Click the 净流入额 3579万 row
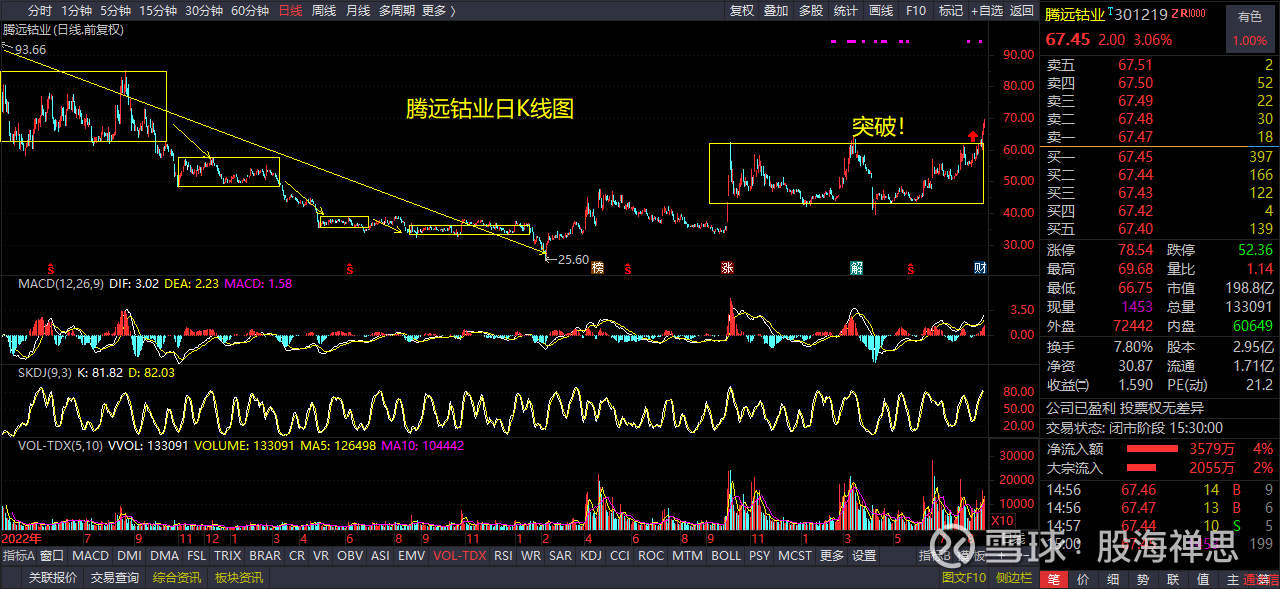The height and width of the screenshot is (589, 1280). 1160,449
